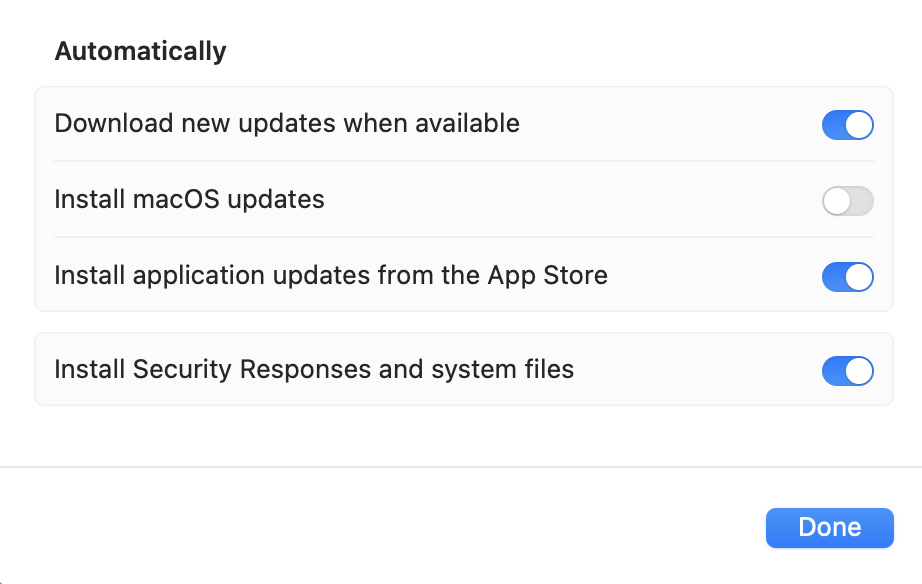Click the "Download new updates when available" label

coord(287,123)
